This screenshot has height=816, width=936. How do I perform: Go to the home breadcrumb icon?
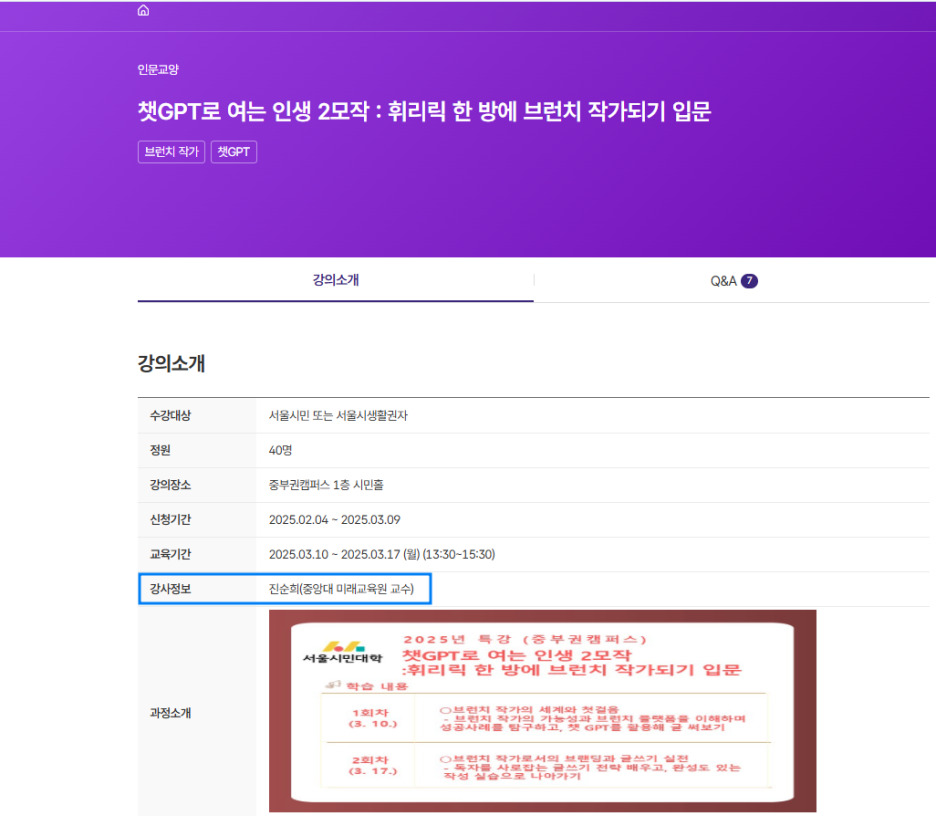(143, 10)
